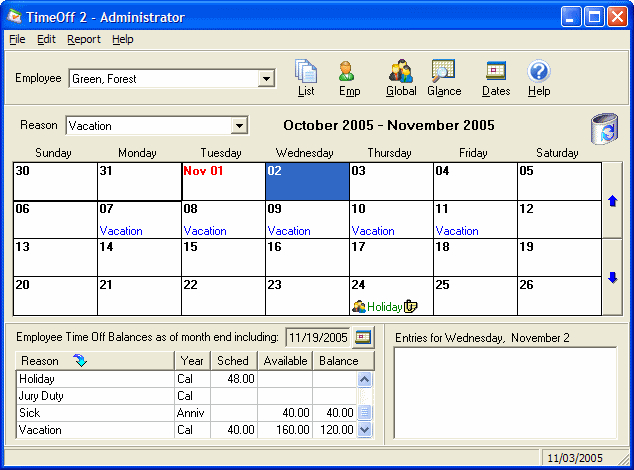Click the recycle bin delete icon
The image size is (634, 470).
point(604,130)
